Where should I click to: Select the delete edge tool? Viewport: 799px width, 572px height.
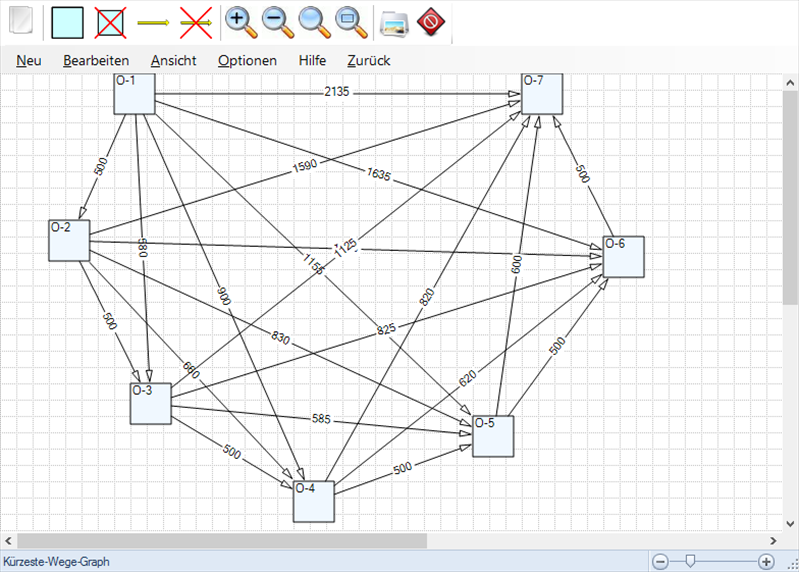tap(196, 20)
